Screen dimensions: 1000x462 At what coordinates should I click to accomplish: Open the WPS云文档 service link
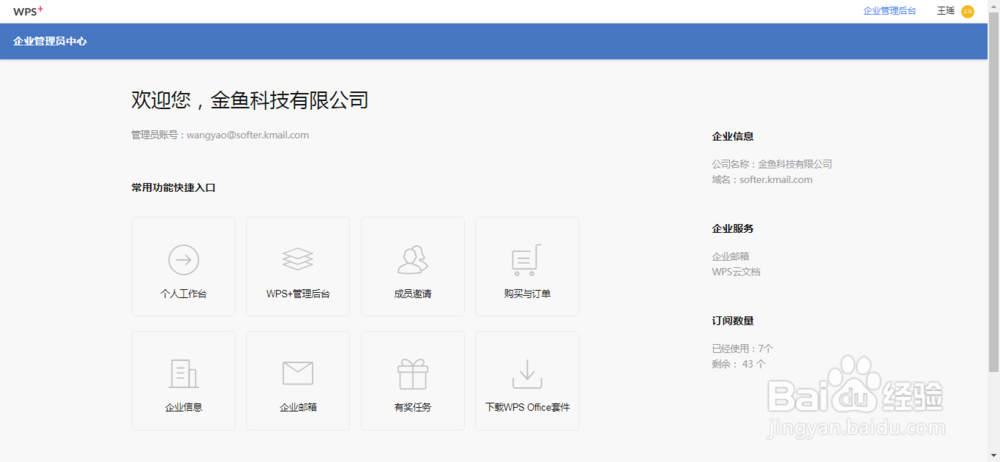tap(736, 272)
